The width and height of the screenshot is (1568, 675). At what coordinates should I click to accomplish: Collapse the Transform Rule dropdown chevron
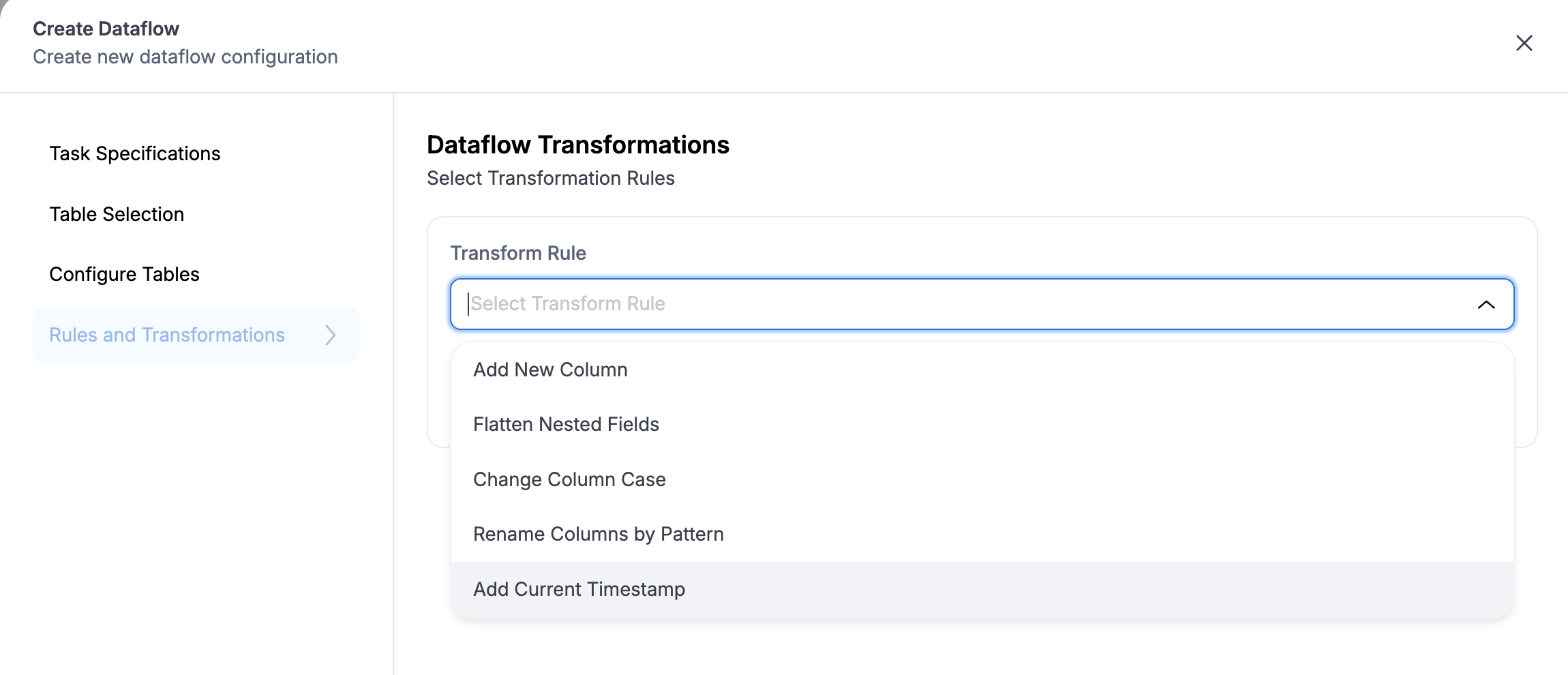pyautogui.click(x=1487, y=304)
